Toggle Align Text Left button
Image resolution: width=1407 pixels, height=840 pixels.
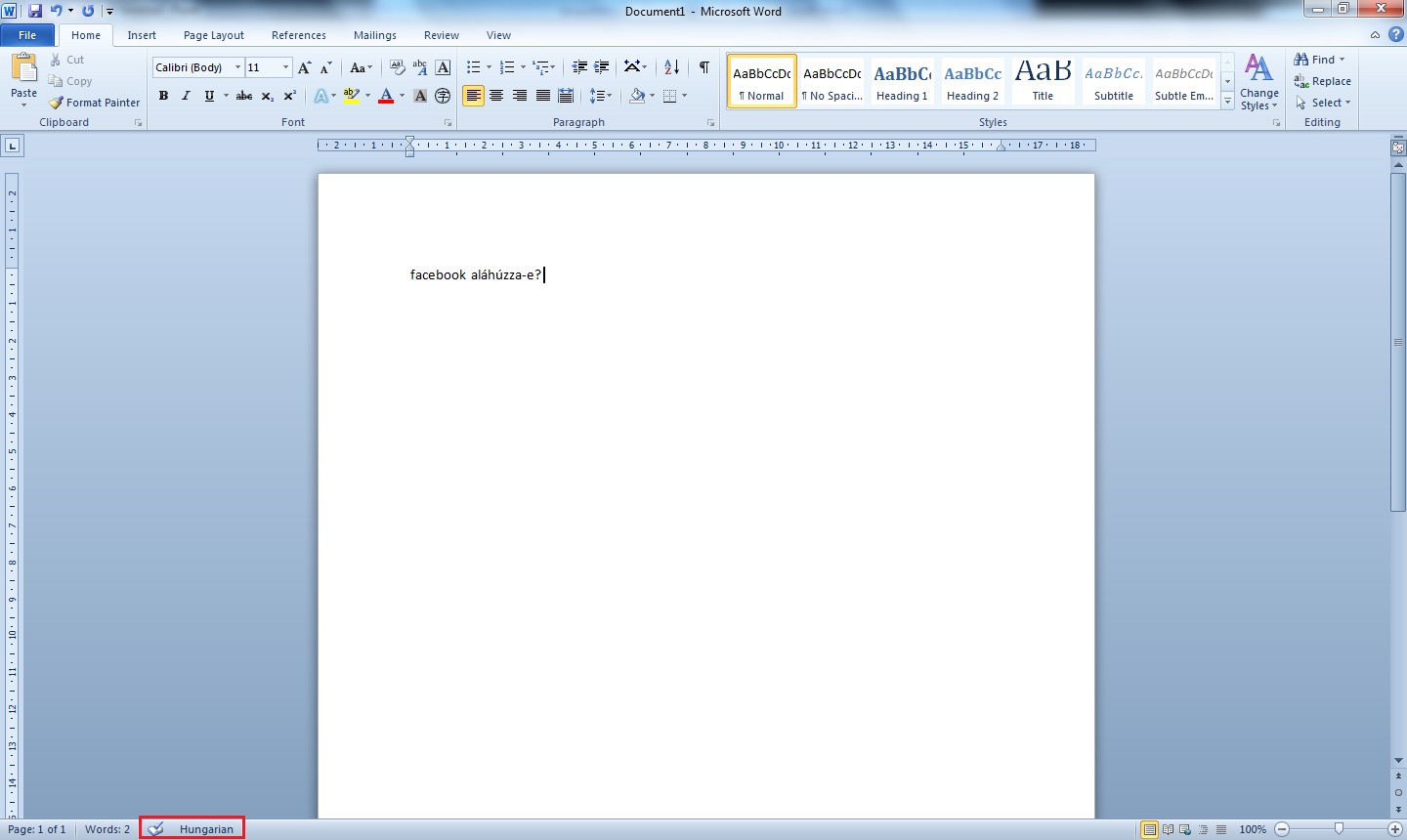pos(473,96)
